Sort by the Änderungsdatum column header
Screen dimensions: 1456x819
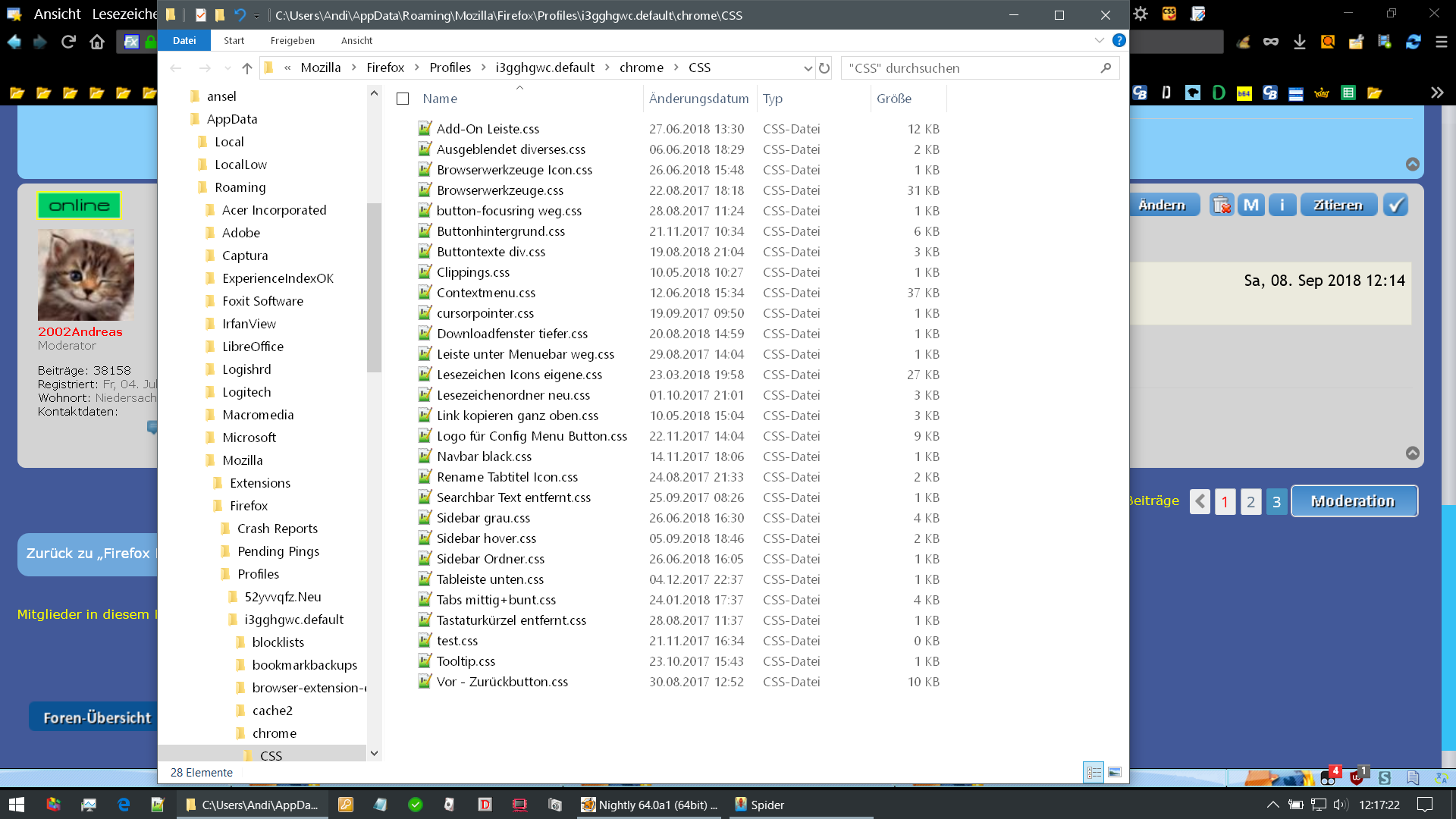click(x=698, y=99)
